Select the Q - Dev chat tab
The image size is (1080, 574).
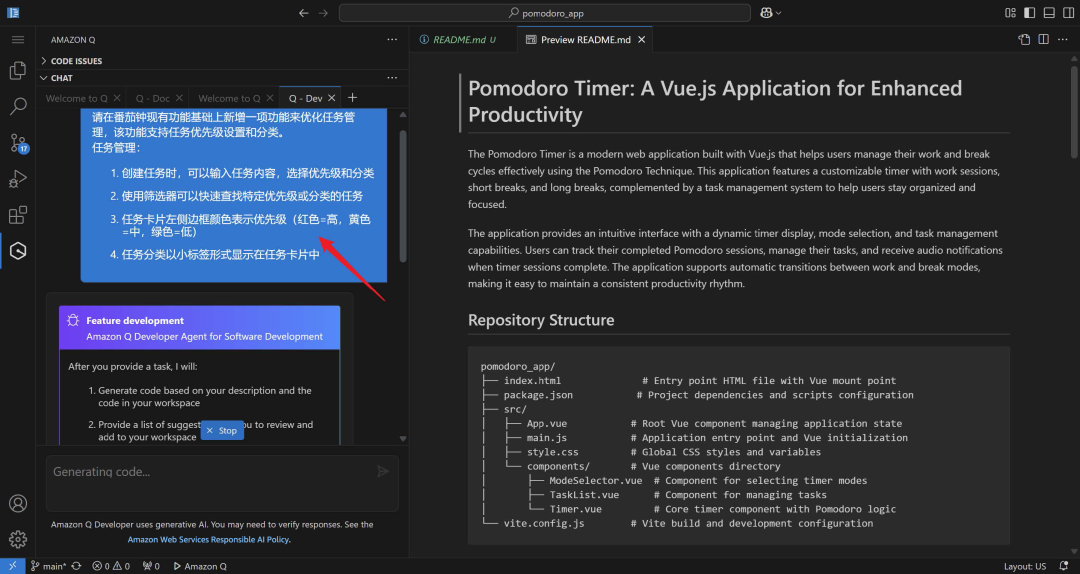click(x=305, y=98)
